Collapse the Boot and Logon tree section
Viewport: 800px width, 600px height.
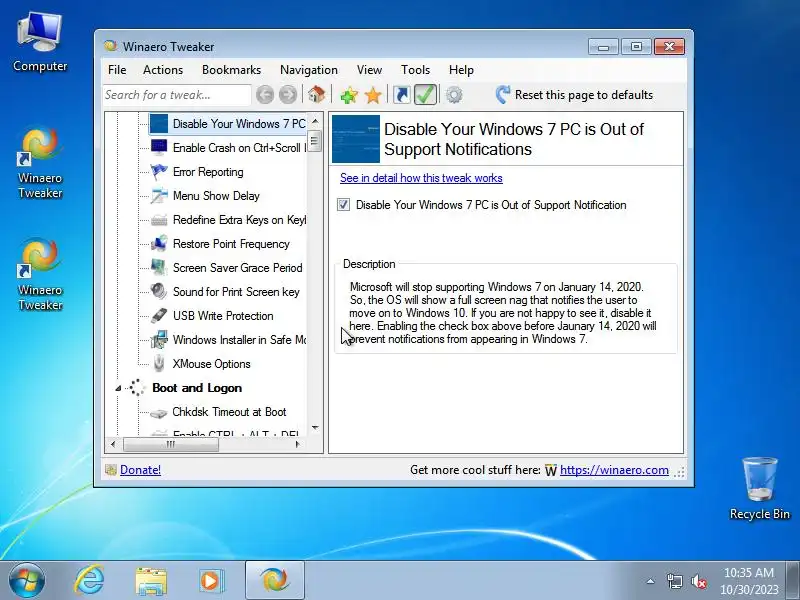click(118, 388)
